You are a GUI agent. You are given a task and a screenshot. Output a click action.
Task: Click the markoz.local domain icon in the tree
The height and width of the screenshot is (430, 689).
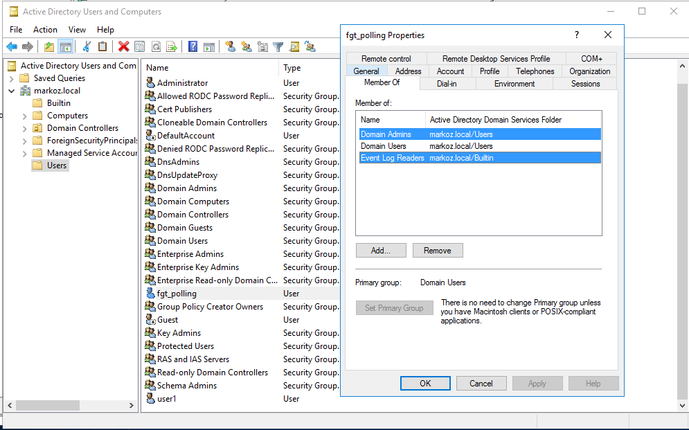pos(26,90)
